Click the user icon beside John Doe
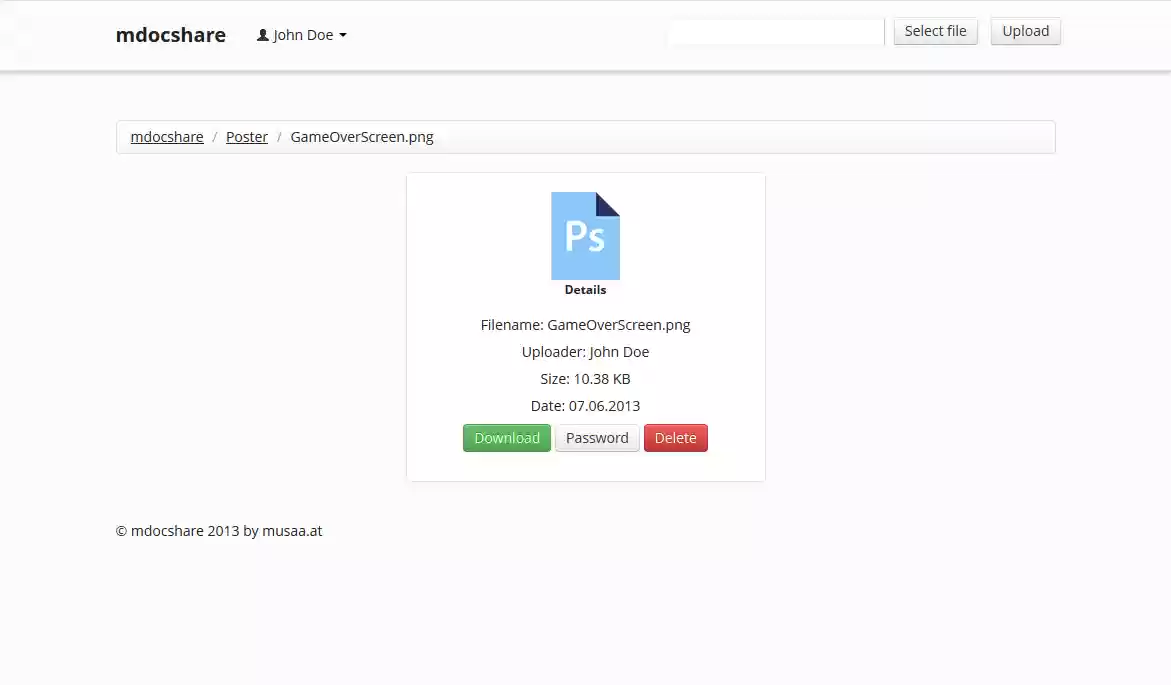This screenshot has height=685, width=1171. 262,34
